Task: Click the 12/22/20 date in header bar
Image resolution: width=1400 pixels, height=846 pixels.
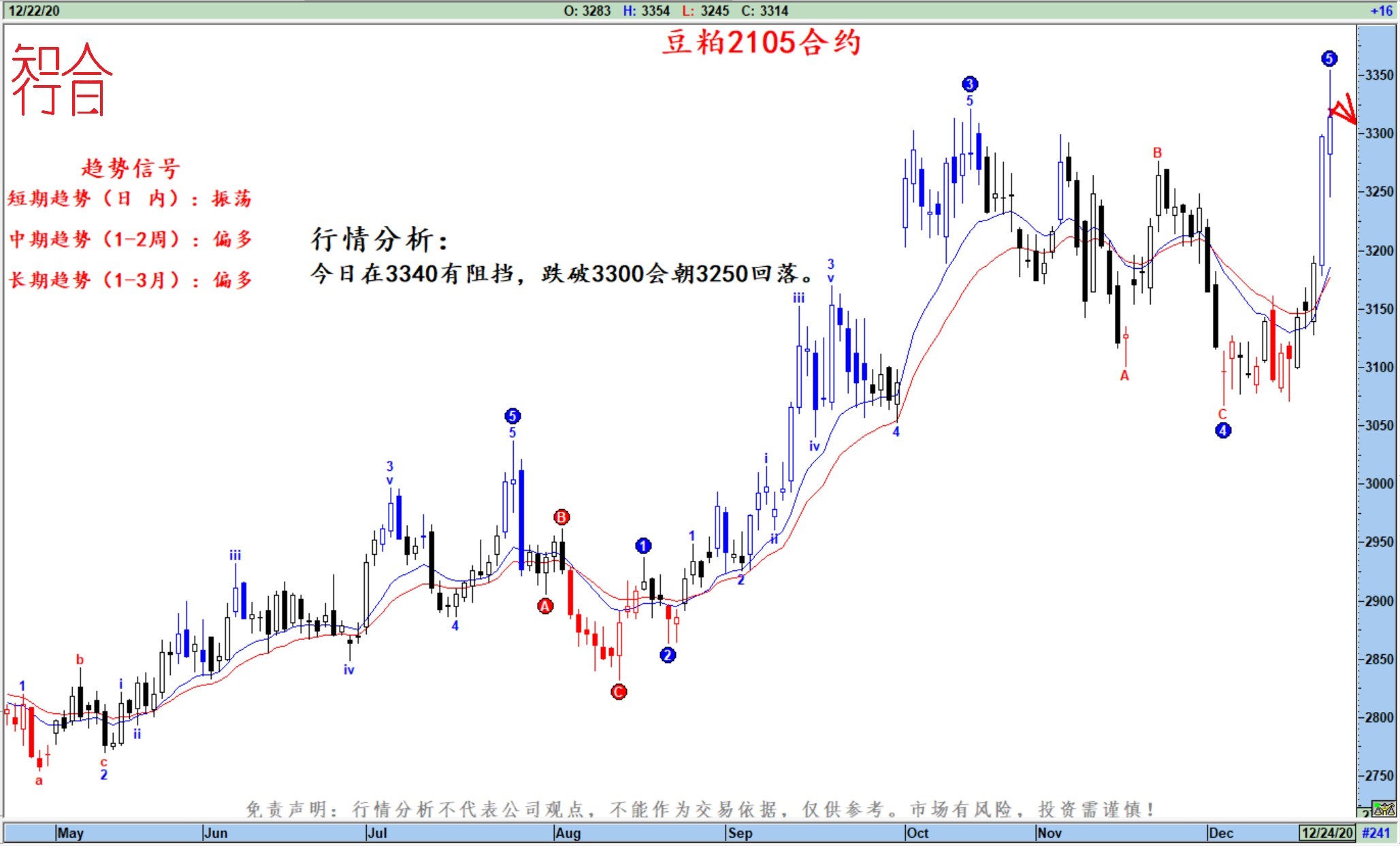Action: (x=33, y=10)
